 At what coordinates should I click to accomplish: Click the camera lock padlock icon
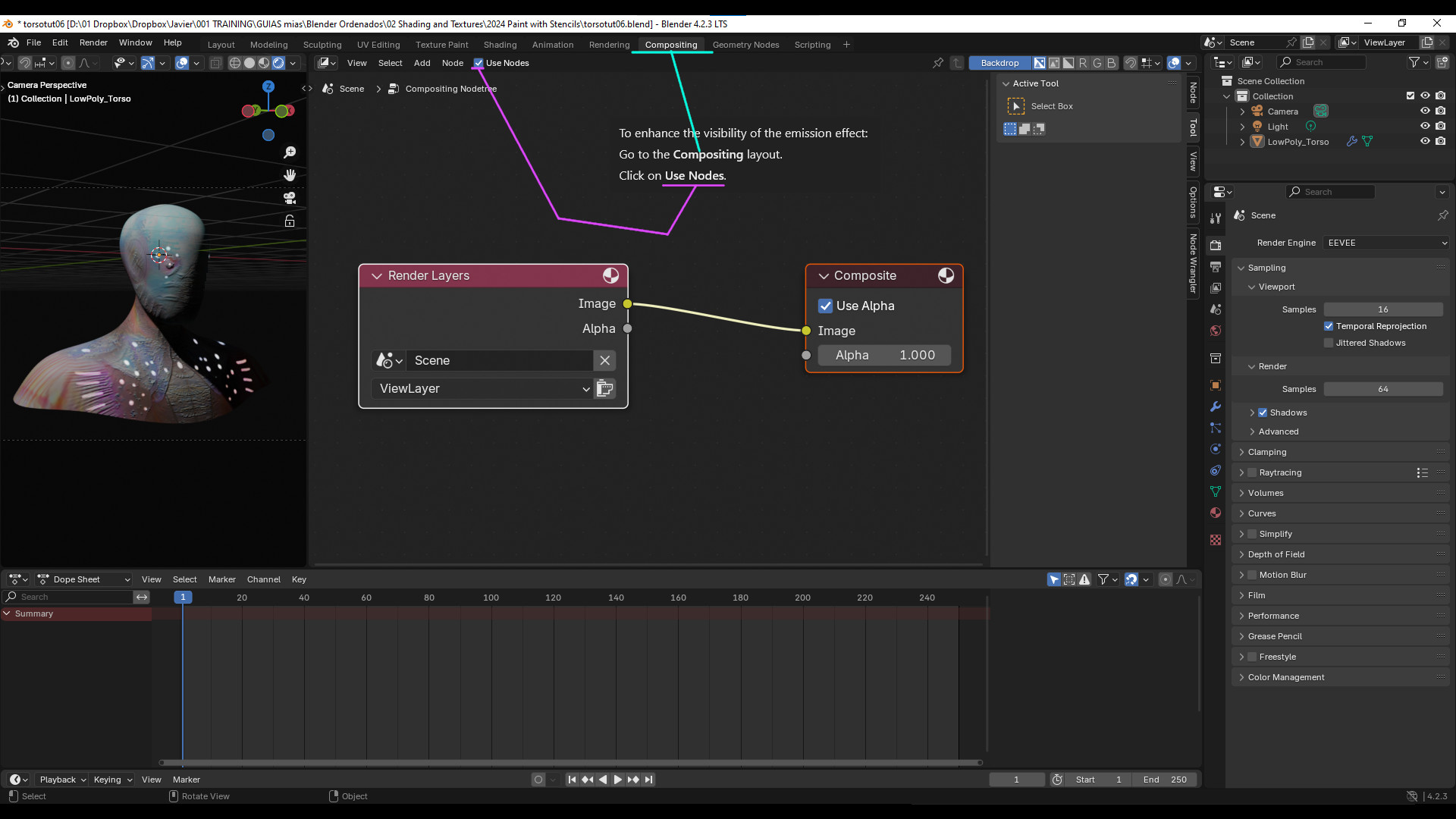click(x=290, y=221)
